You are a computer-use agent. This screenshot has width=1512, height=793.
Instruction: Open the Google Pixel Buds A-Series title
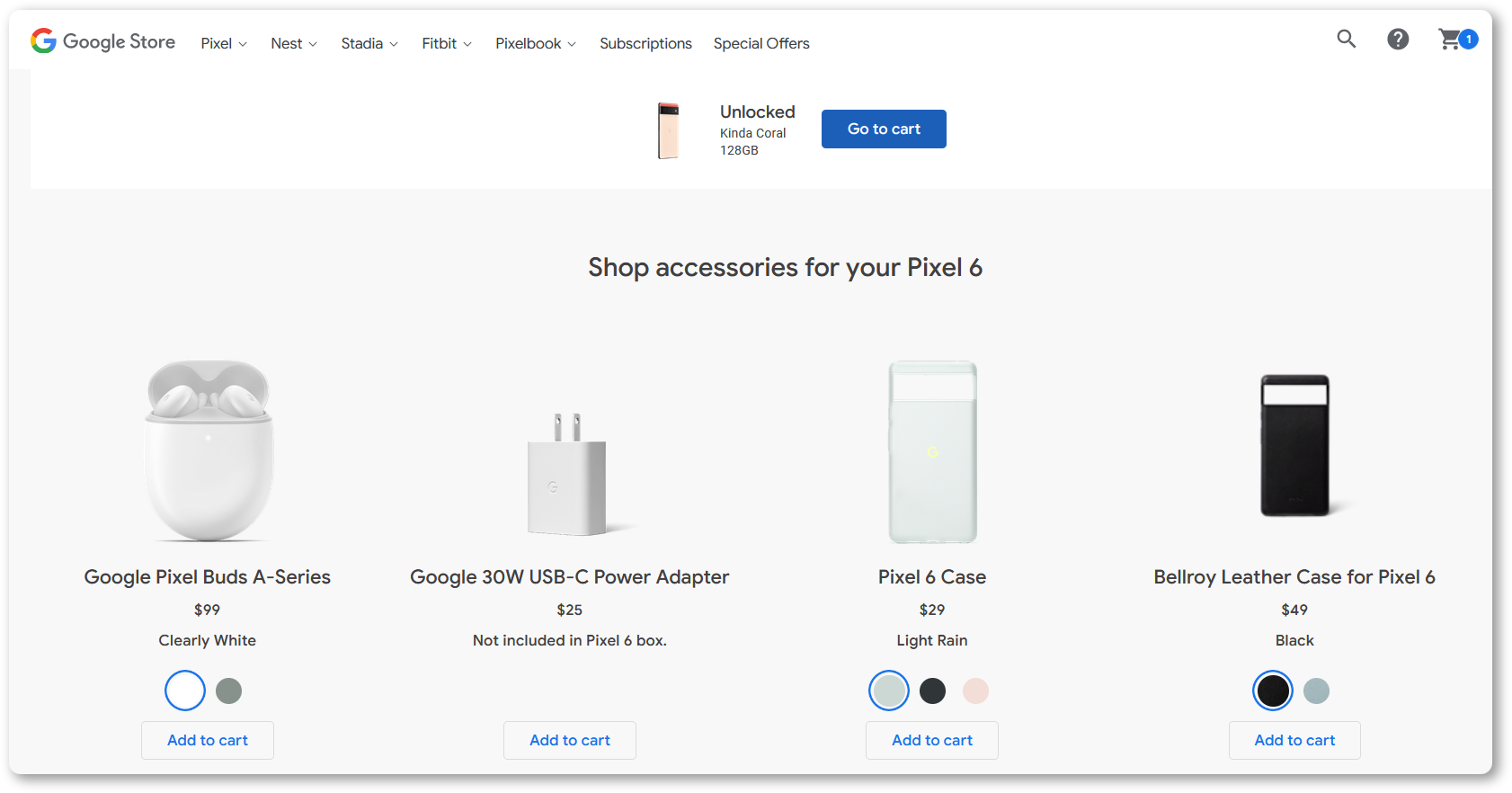click(208, 577)
